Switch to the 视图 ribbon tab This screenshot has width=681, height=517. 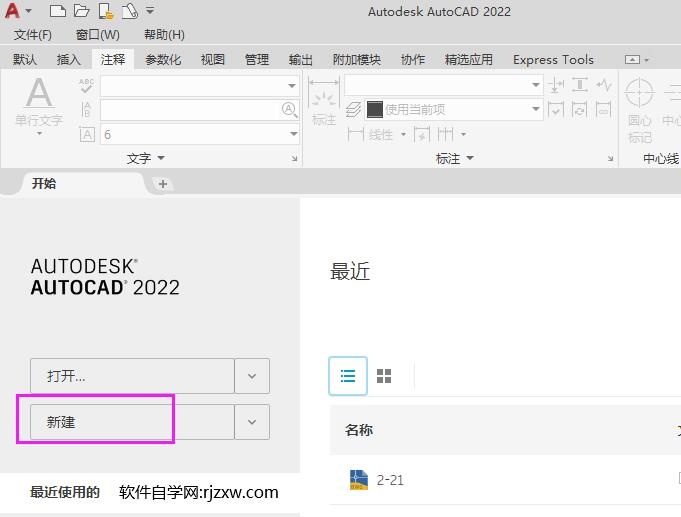(x=212, y=60)
